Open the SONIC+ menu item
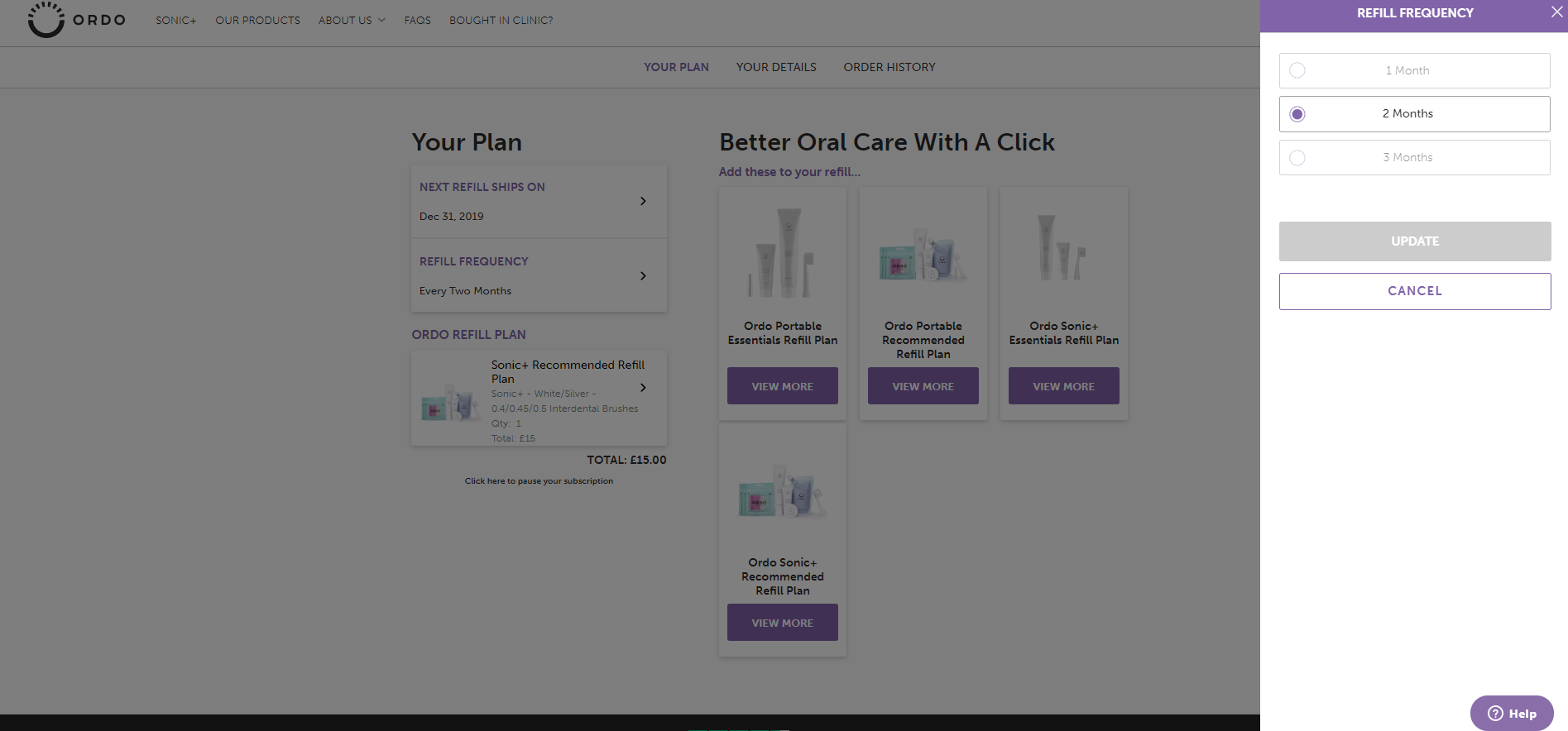The height and width of the screenshot is (731, 1568). point(176,21)
